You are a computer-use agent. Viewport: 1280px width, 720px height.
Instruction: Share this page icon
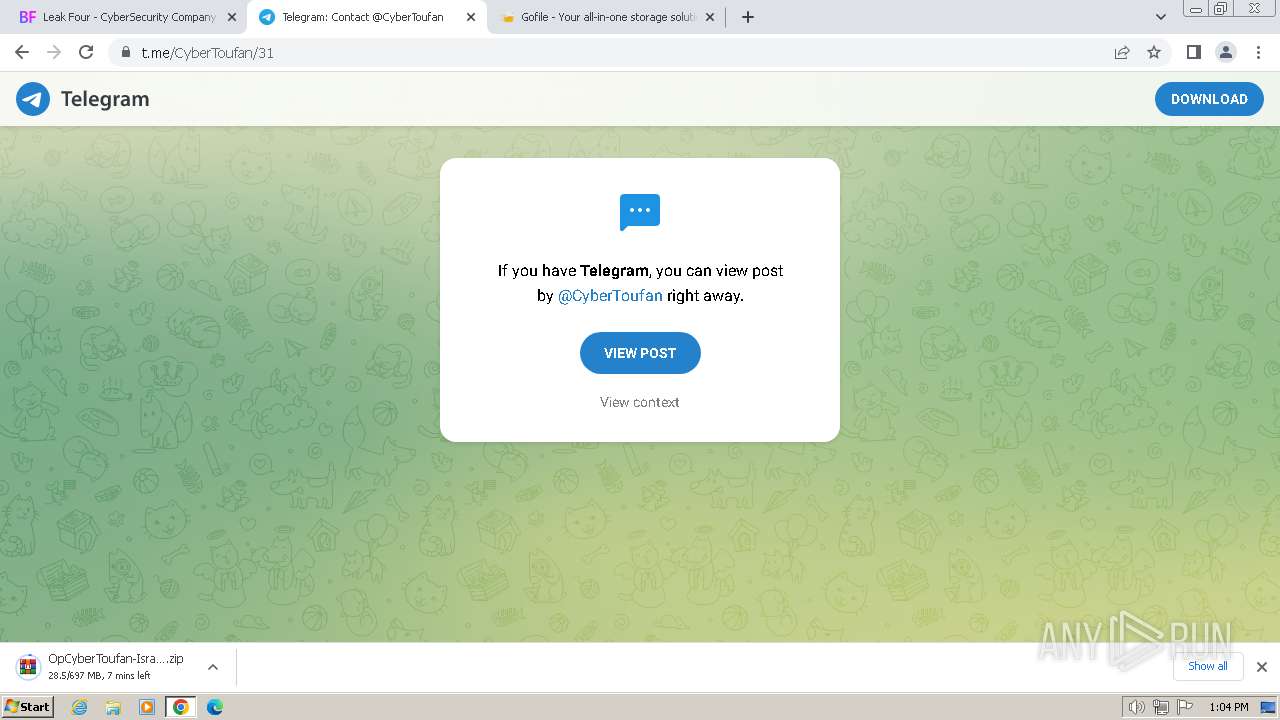pos(1122,52)
